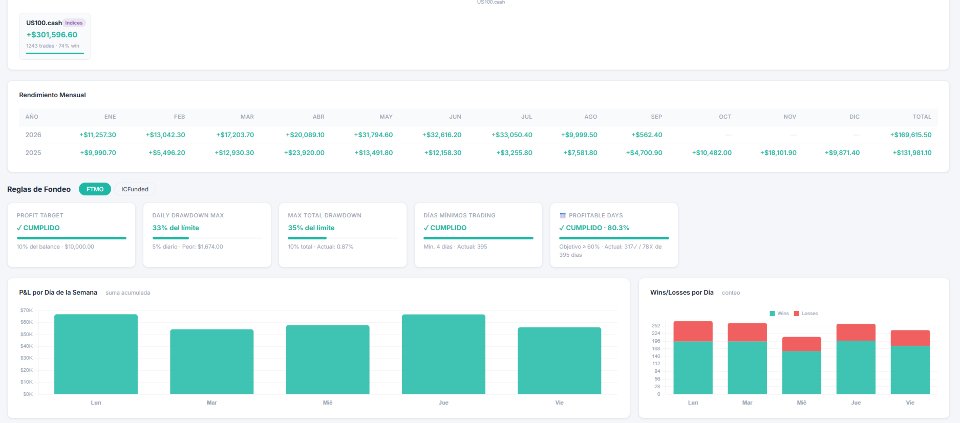This screenshot has width=960, height=423.
Task: Click CUMPLIDO status in Días Mínimos Trading card
Action: [445, 228]
